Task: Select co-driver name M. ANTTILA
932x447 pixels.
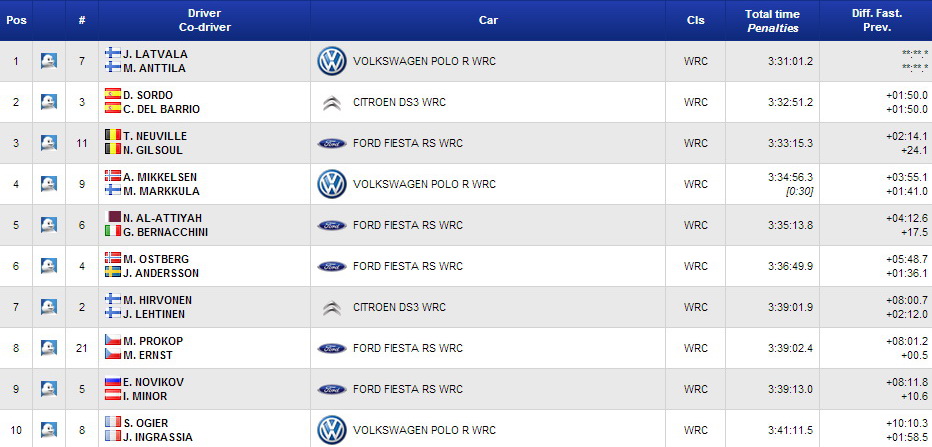Action: pyautogui.click(x=155, y=68)
